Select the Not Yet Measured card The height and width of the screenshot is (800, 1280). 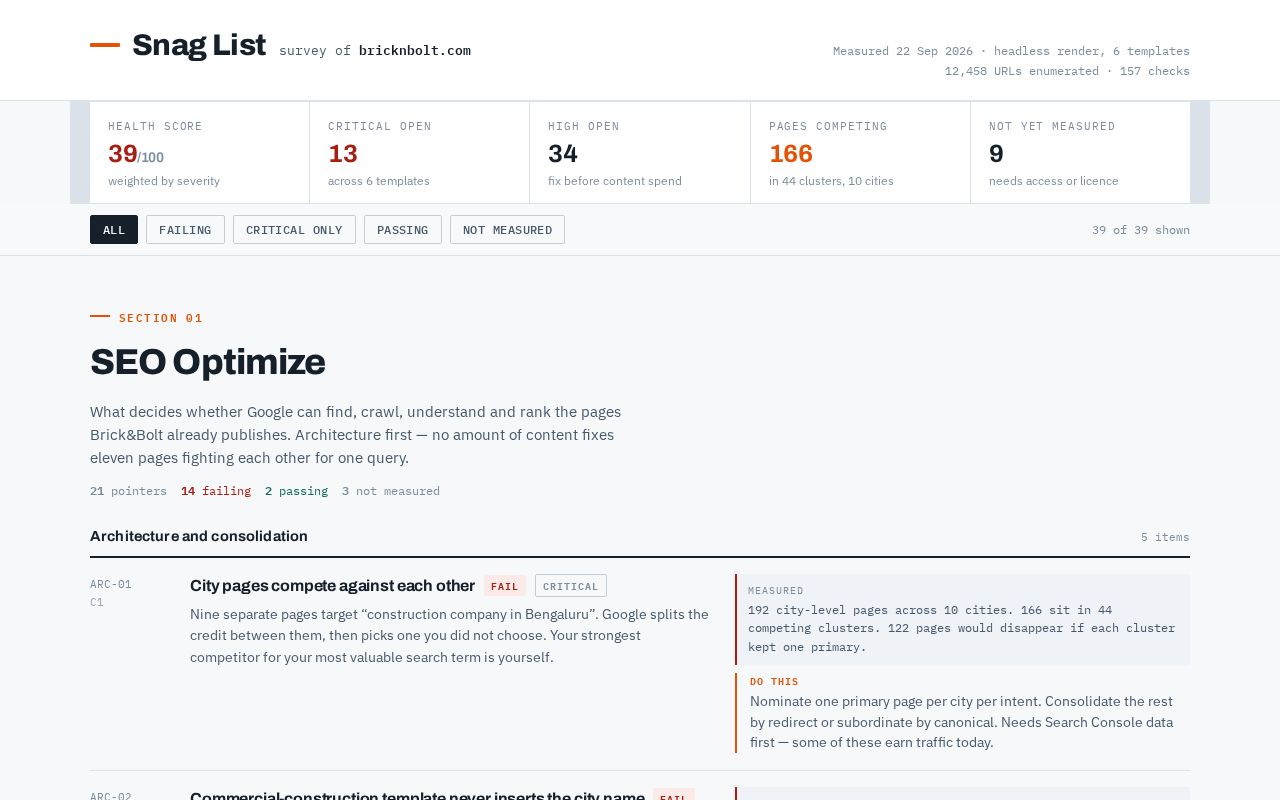pos(1081,153)
